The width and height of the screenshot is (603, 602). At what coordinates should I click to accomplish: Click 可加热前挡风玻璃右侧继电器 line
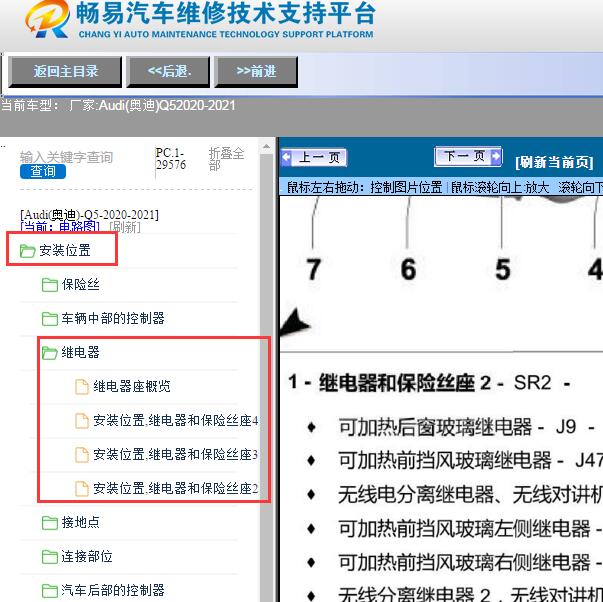tap(470, 562)
